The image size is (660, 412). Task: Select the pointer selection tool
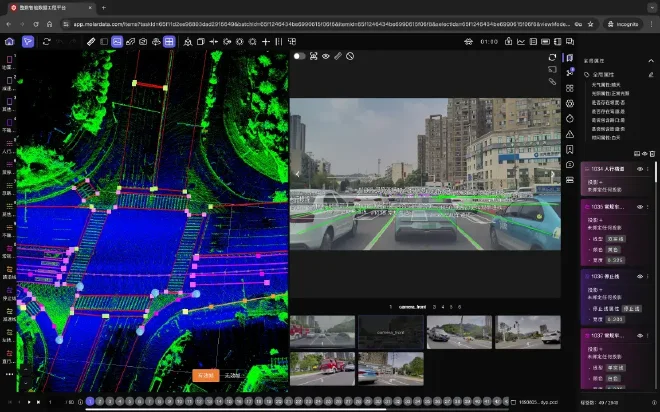[x=28, y=42]
